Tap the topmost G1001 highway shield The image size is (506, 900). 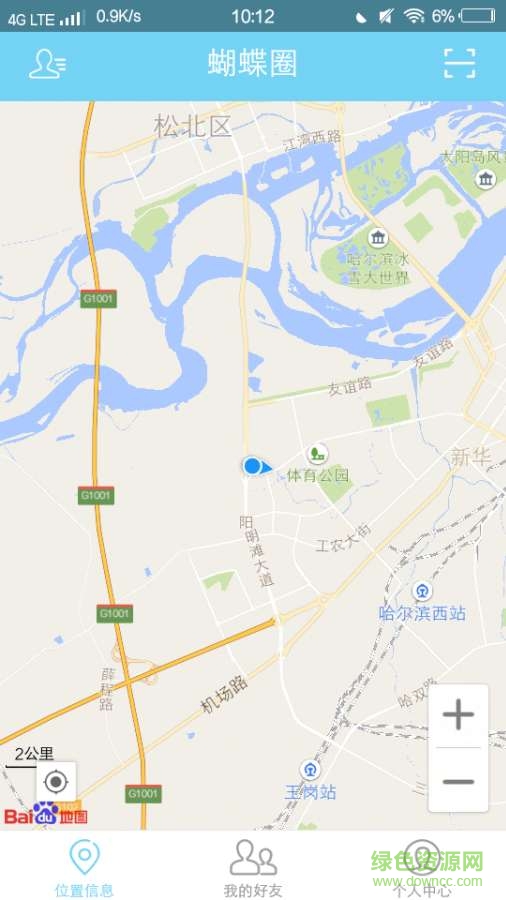[x=99, y=298]
